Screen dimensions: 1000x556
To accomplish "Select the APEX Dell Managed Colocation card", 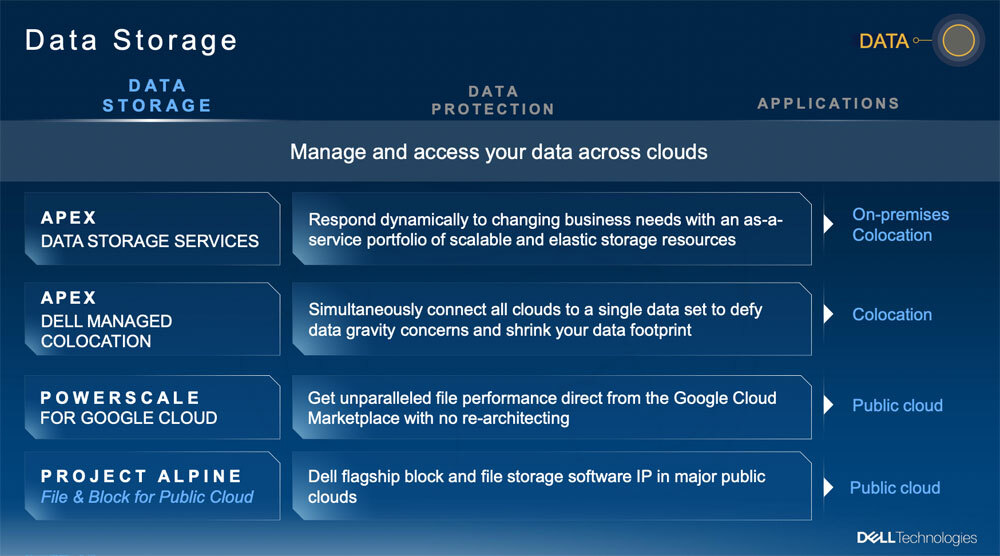I will click(152, 319).
